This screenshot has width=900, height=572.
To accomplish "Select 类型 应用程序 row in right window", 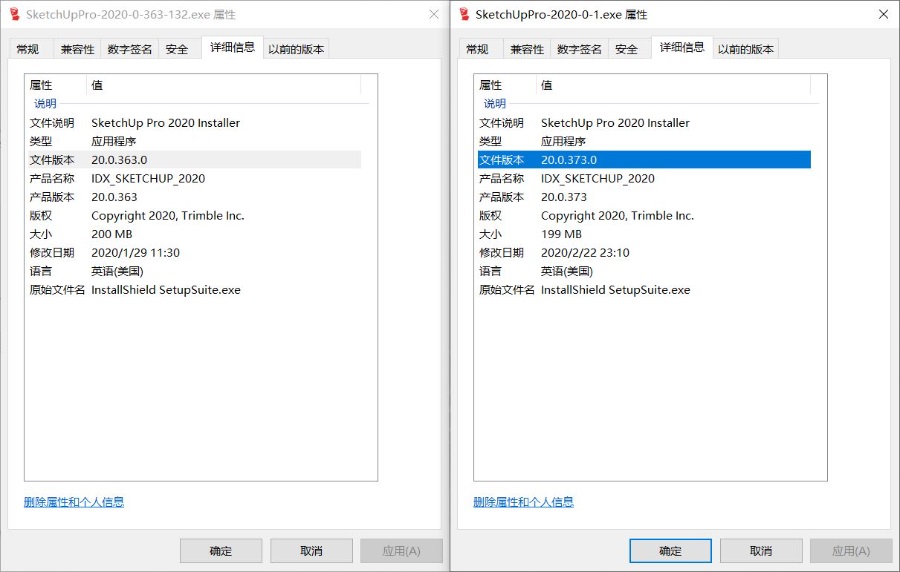I will click(x=644, y=141).
